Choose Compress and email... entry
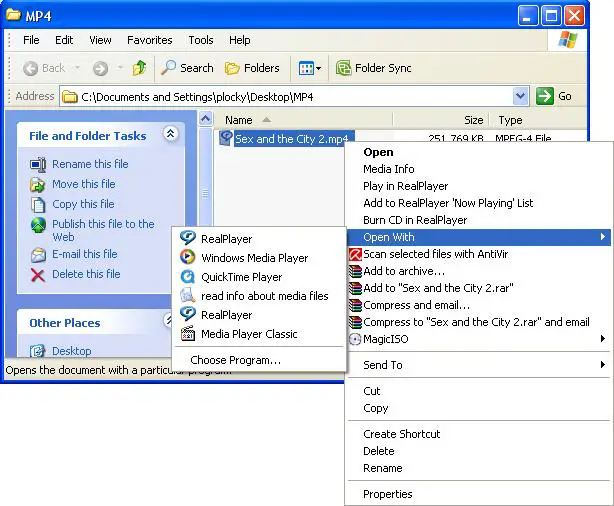The height and width of the screenshot is (506, 614). point(479,305)
